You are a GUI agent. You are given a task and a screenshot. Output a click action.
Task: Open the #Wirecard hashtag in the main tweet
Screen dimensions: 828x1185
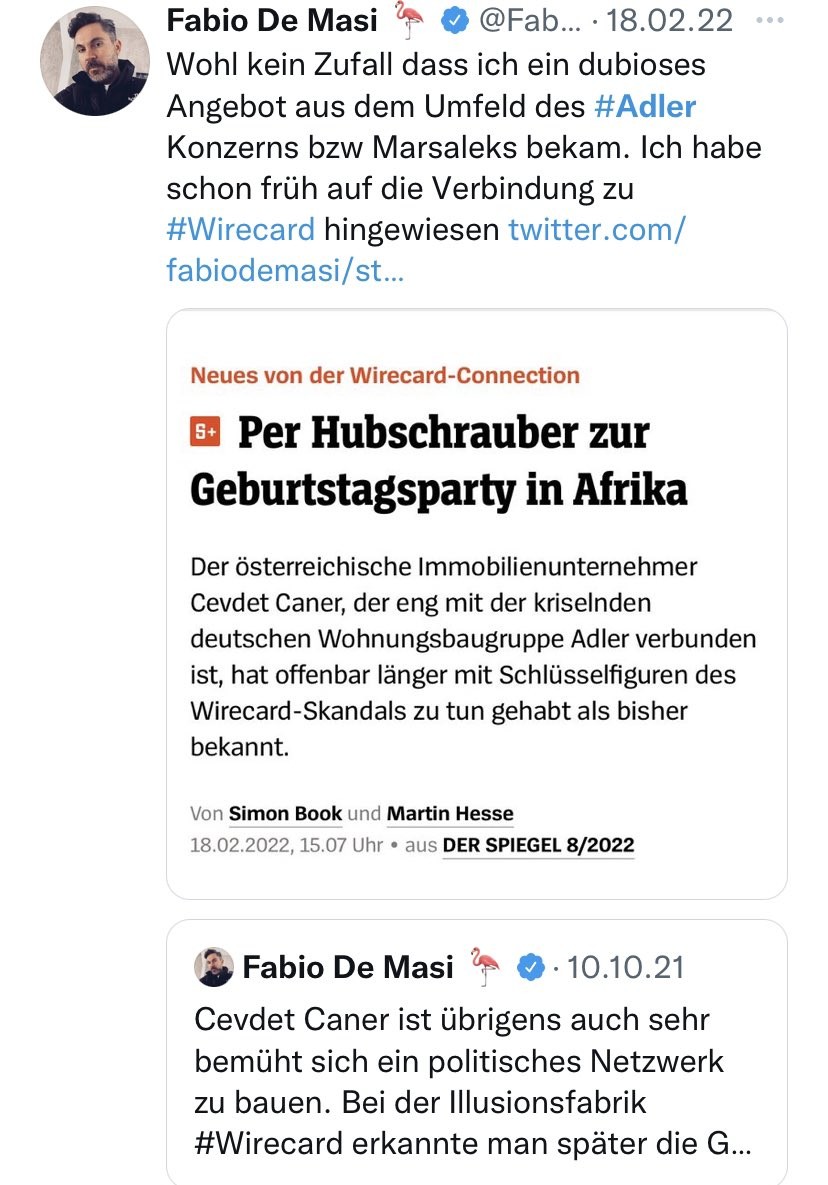240,230
